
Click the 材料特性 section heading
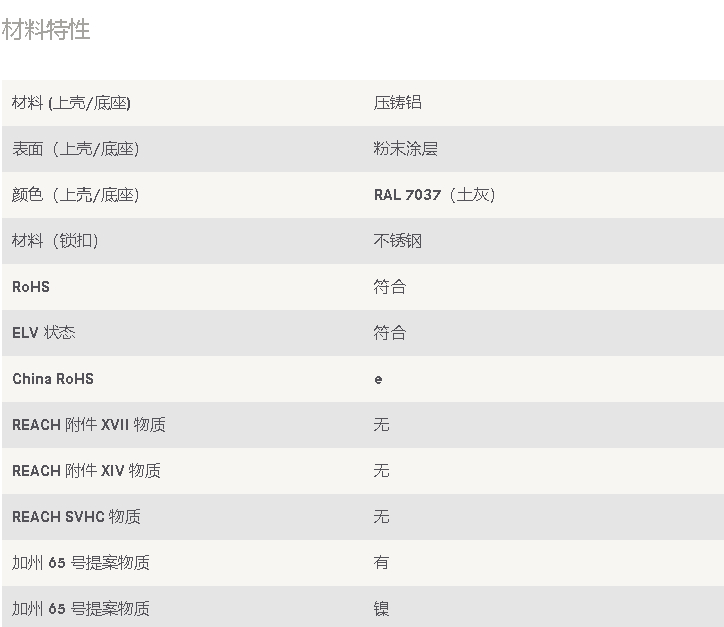point(46,30)
